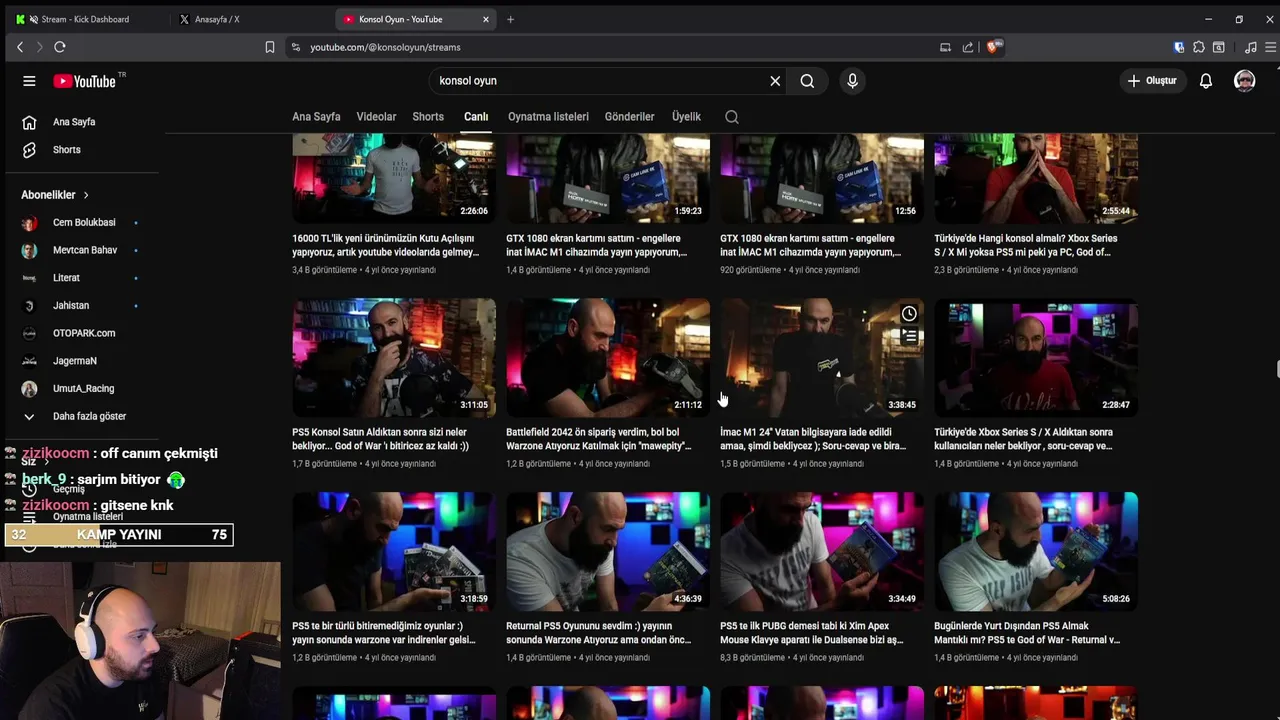Open the Türkiye'de Hangi konsol almalı title
The width and height of the screenshot is (1280, 720).
pos(1026,246)
